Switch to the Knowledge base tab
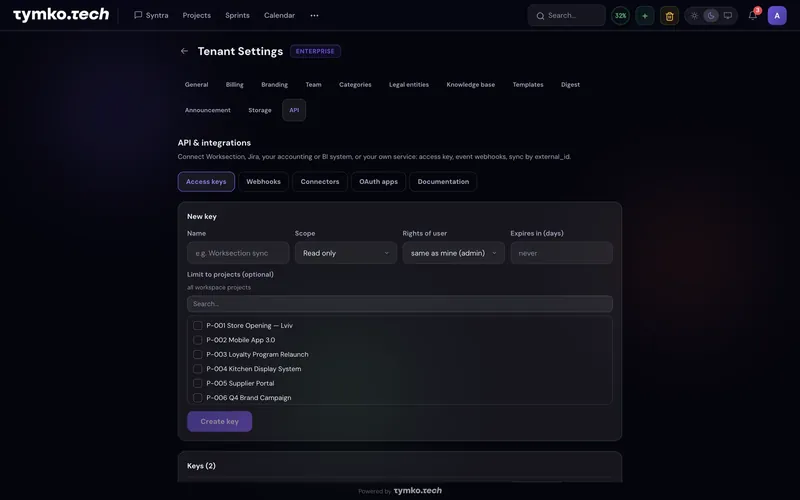The height and width of the screenshot is (500, 800). (x=470, y=85)
